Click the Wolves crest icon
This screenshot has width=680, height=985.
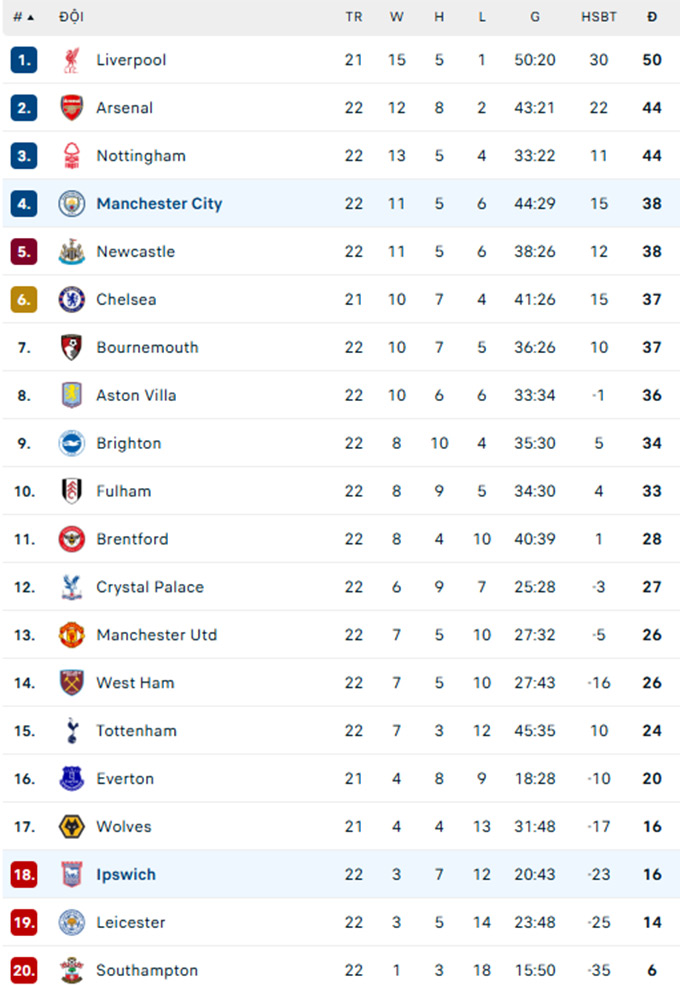72,827
